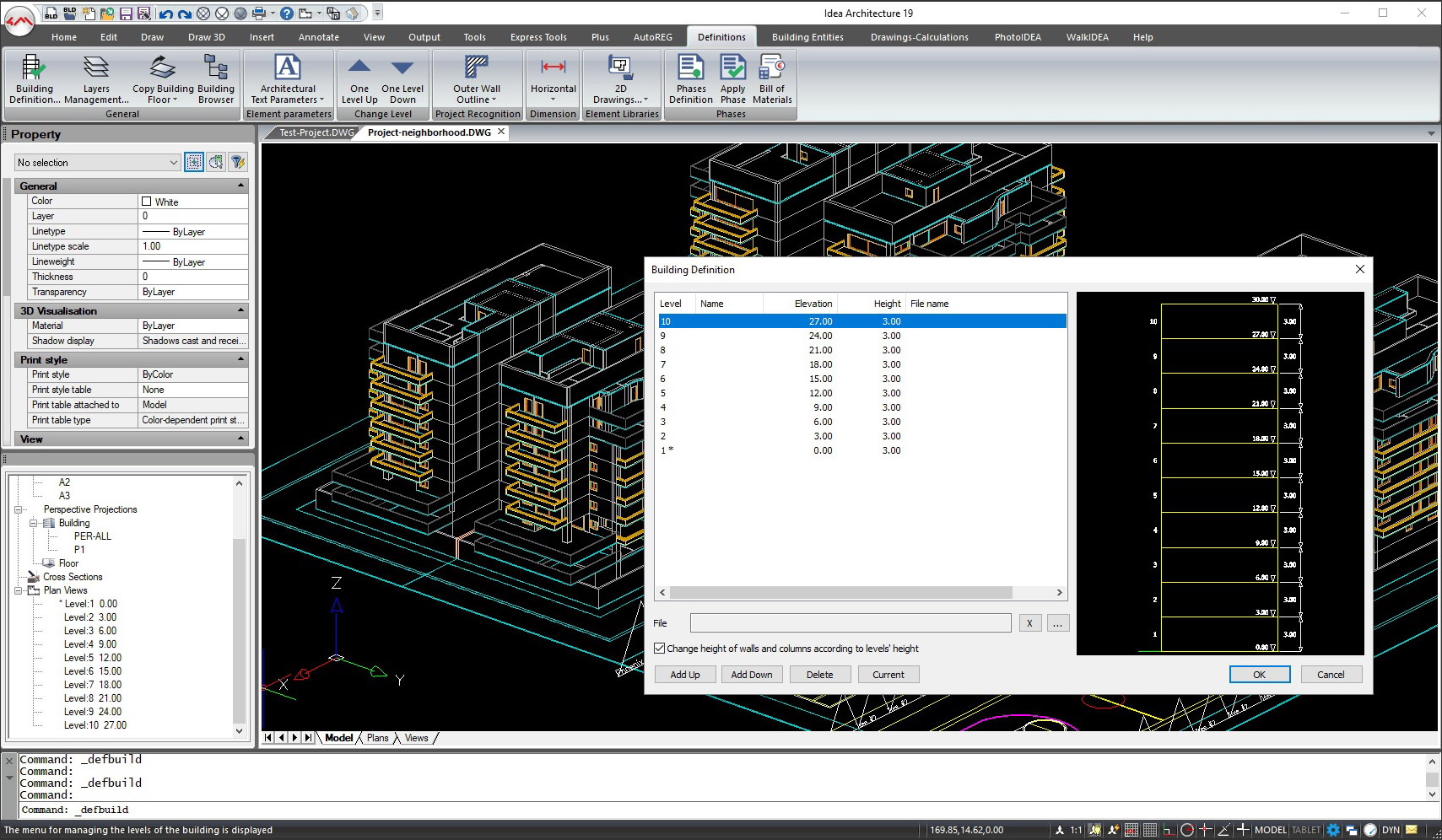This screenshot has height=840, width=1442.
Task: Open Architectural Text Parameters dropdown
Action: click(288, 79)
